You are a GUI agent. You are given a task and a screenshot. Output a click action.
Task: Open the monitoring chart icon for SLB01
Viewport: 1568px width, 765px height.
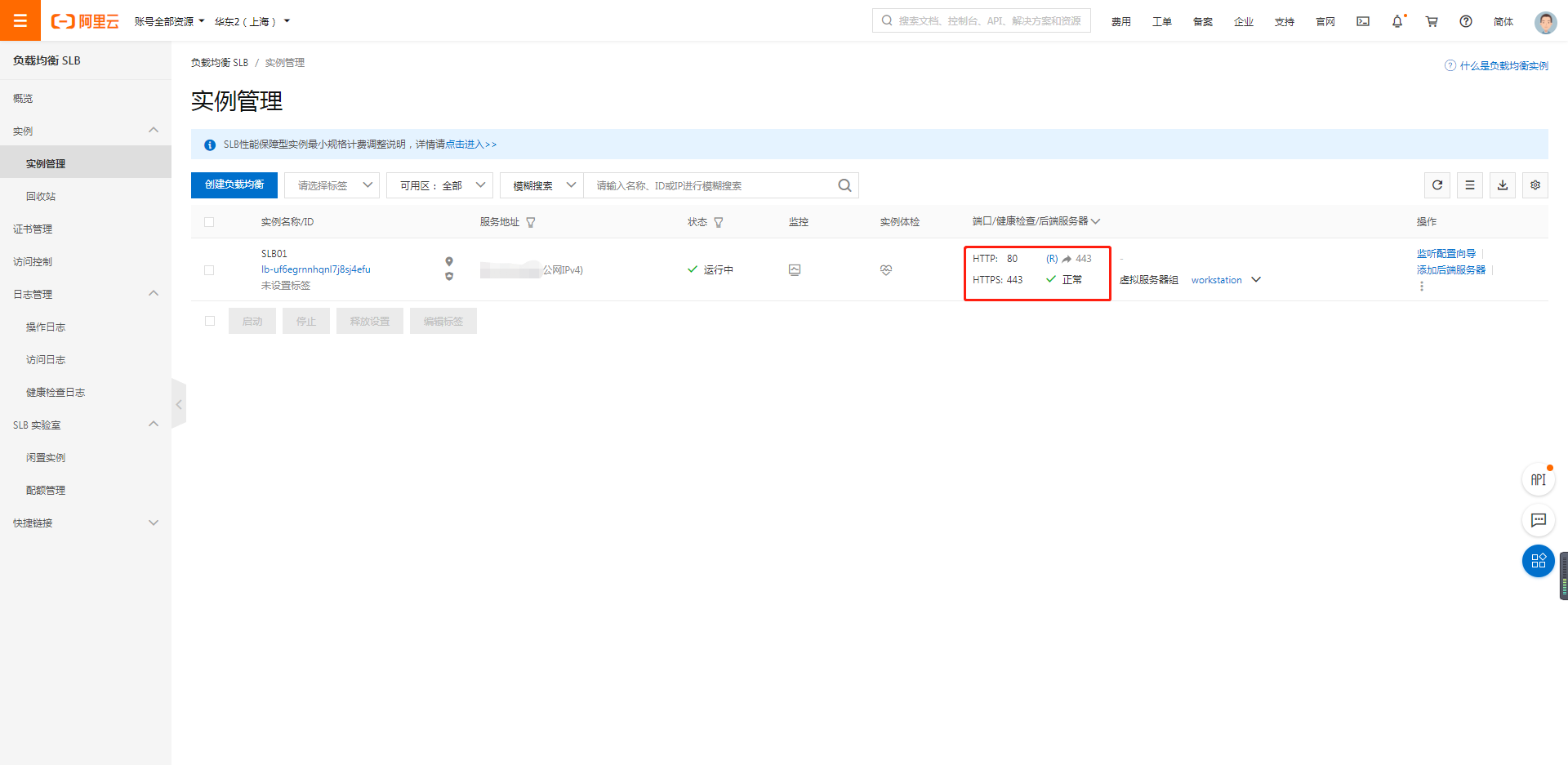795,270
